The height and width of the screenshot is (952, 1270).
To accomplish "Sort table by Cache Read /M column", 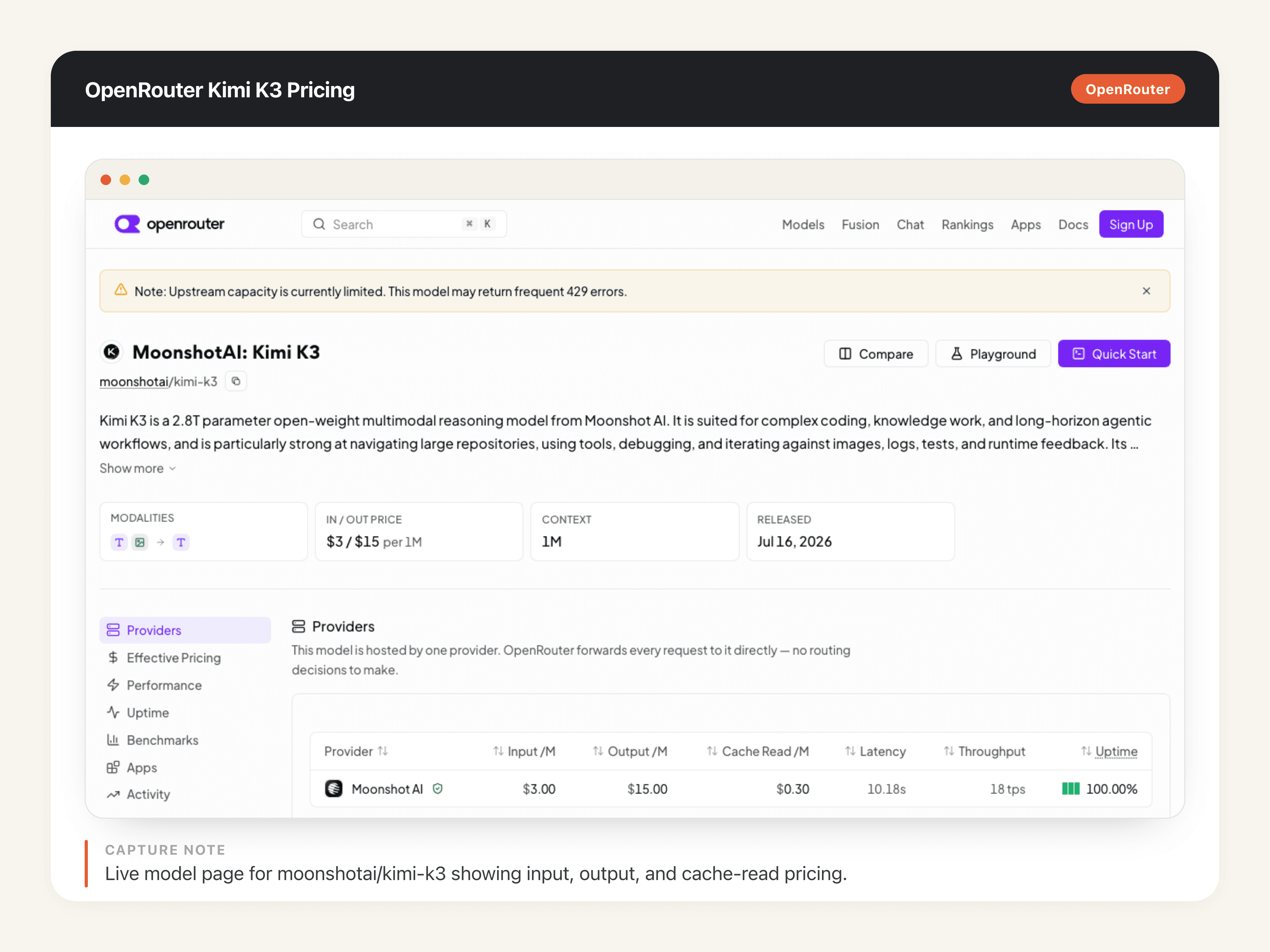I will click(758, 751).
